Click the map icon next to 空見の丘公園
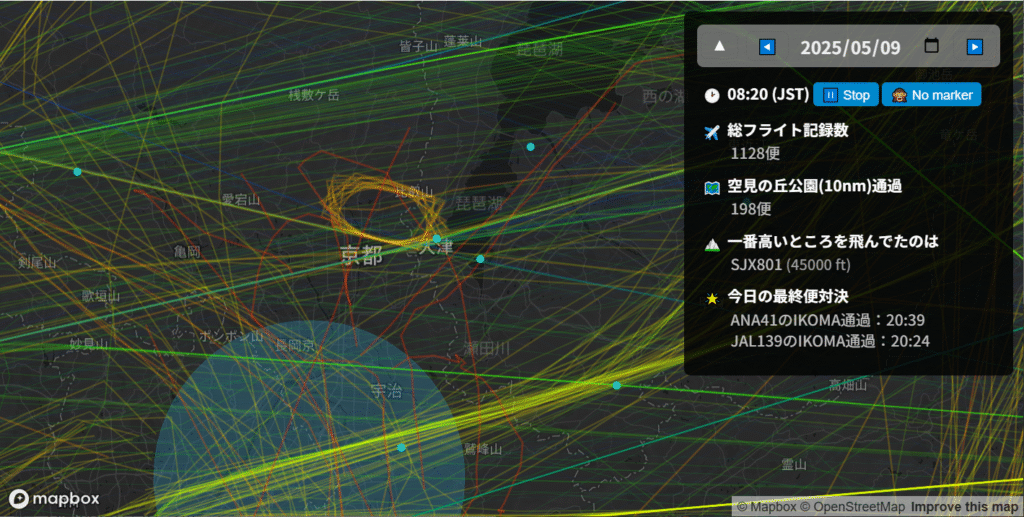1024x517 pixels. [x=712, y=188]
